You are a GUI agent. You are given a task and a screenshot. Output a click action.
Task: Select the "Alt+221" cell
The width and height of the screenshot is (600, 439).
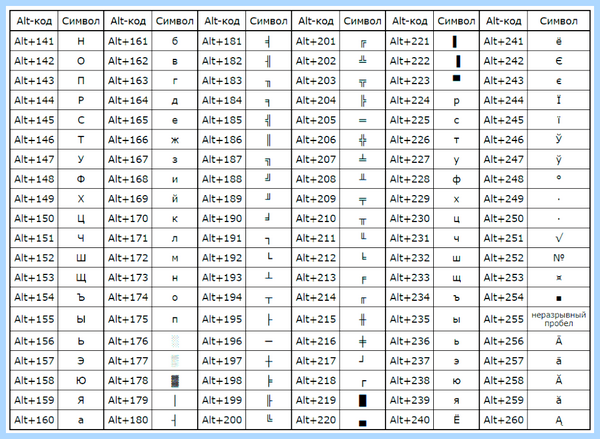(409, 41)
